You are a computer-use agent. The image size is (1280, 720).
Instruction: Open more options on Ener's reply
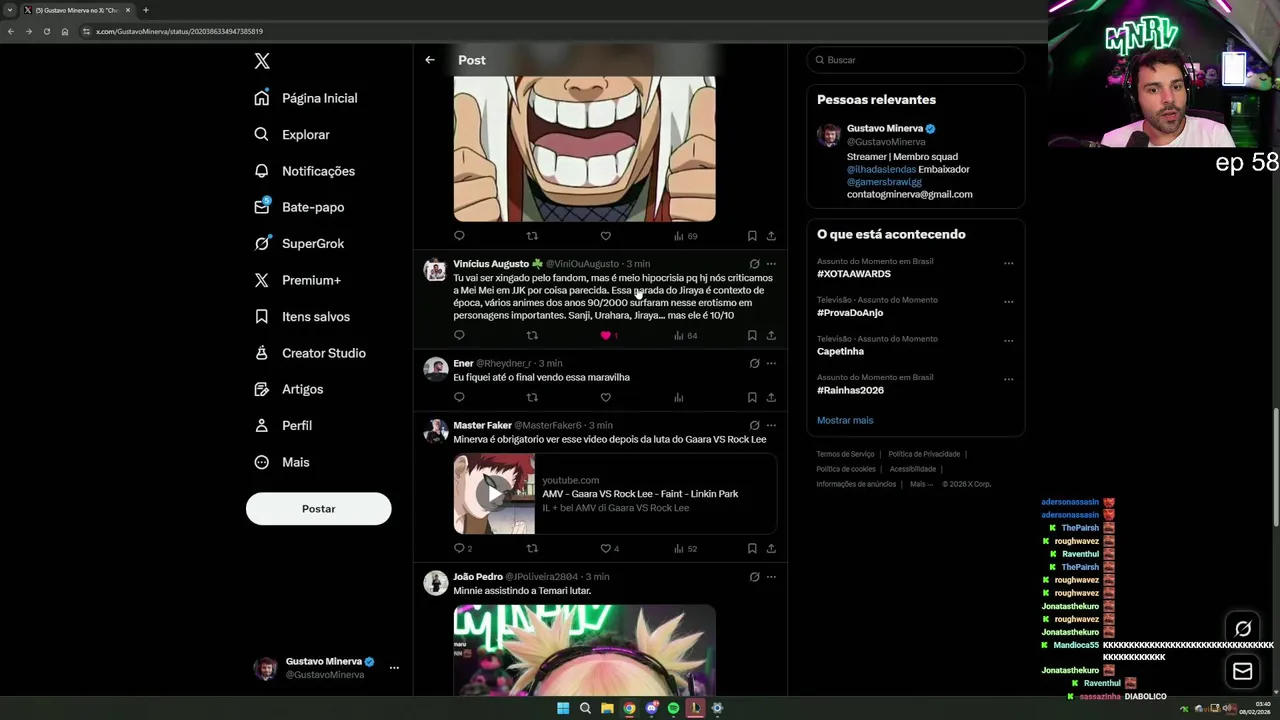pos(771,363)
